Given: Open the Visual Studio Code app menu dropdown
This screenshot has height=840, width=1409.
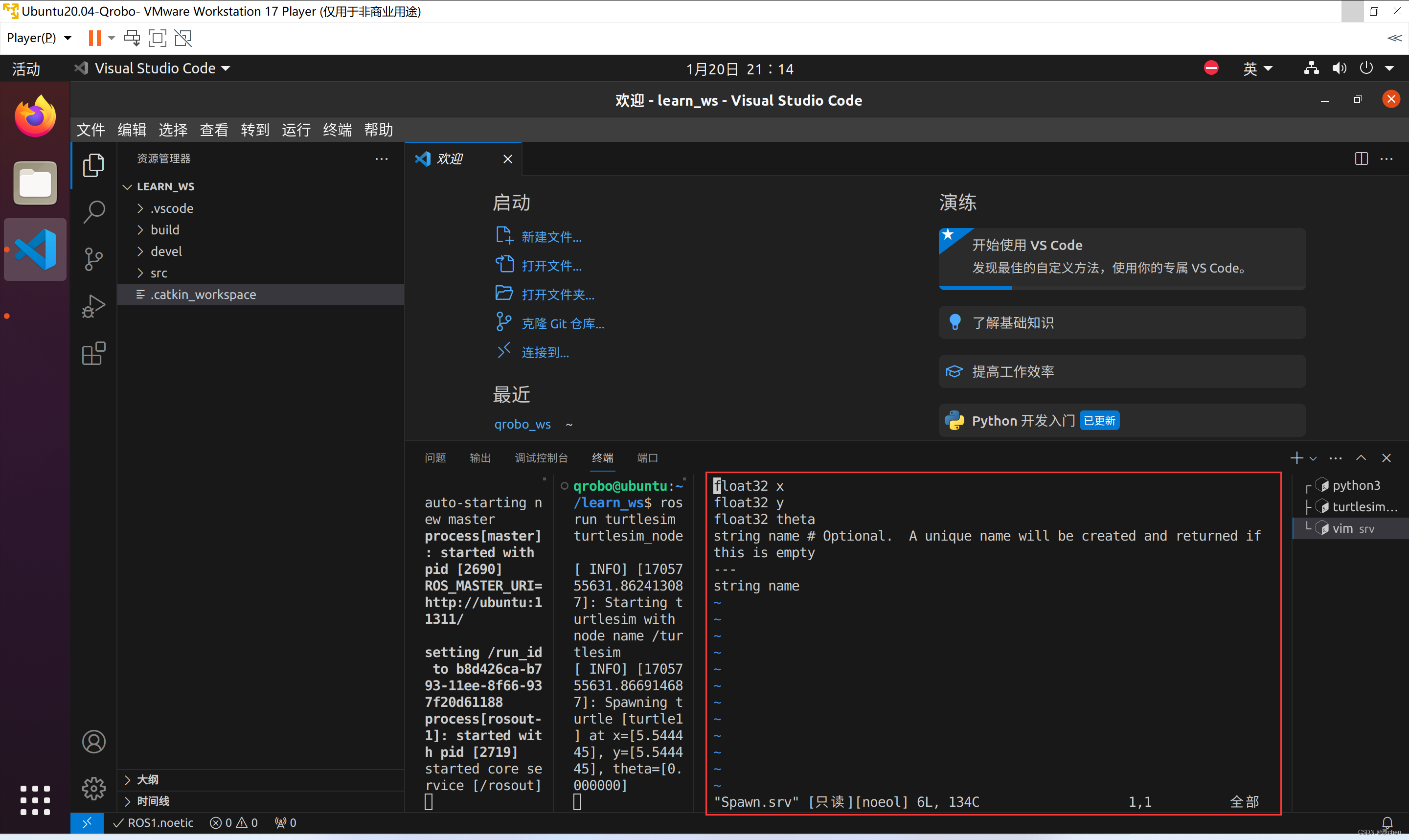Looking at the screenshot, I should pyautogui.click(x=153, y=68).
